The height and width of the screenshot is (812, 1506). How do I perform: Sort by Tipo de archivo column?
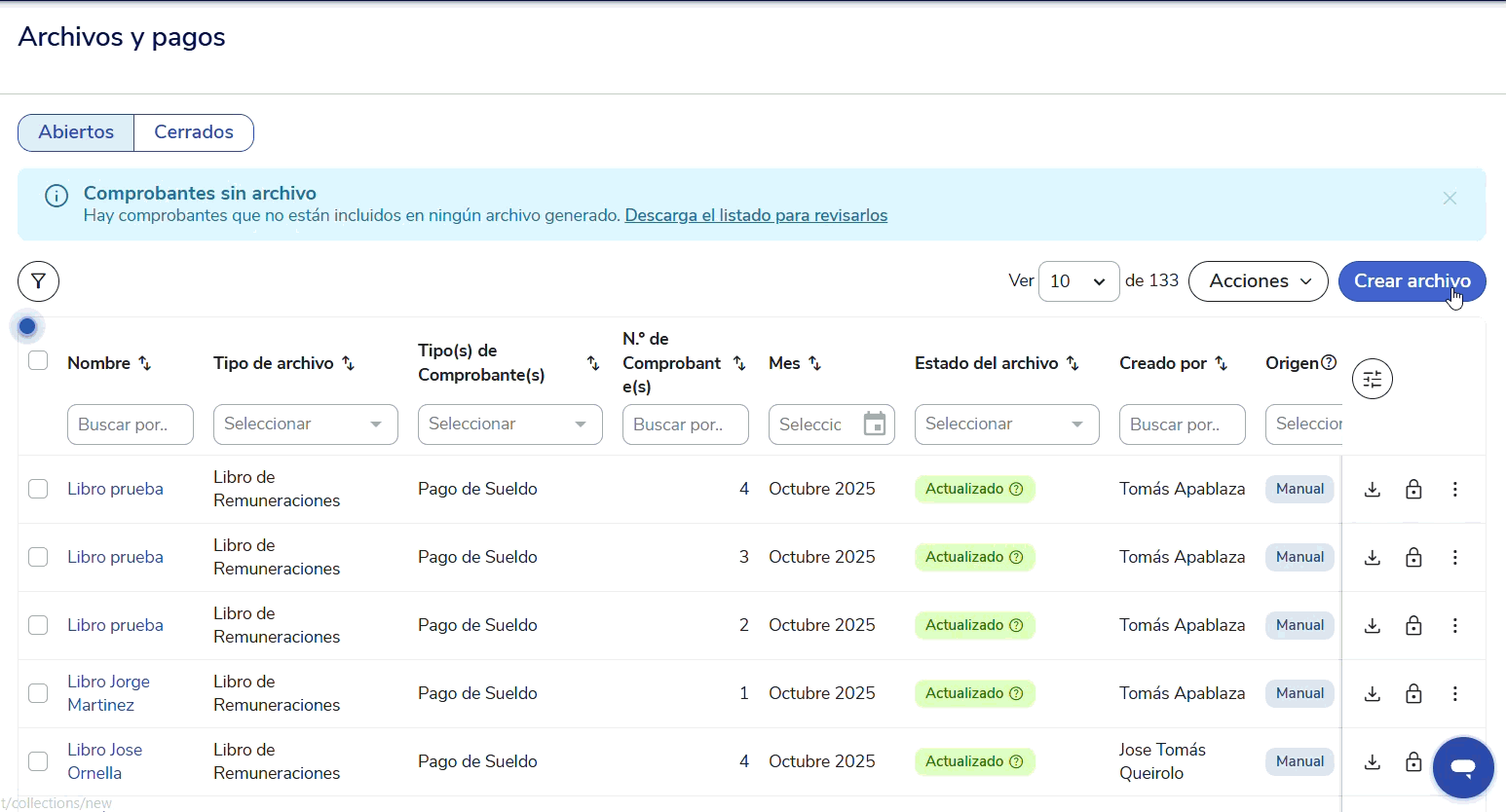click(349, 363)
